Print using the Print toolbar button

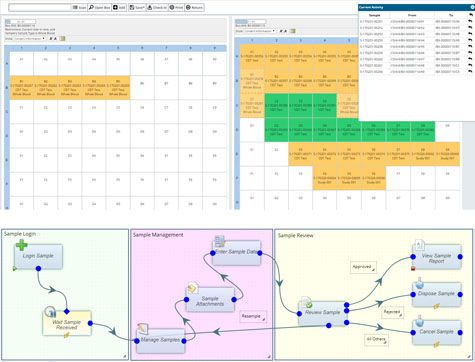point(176,7)
